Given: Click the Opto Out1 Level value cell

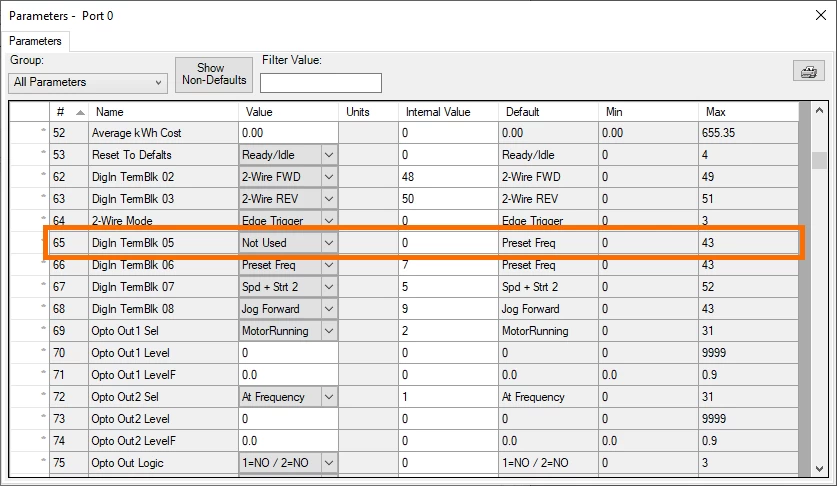Looking at the screenshot, I should coord(288,353).
